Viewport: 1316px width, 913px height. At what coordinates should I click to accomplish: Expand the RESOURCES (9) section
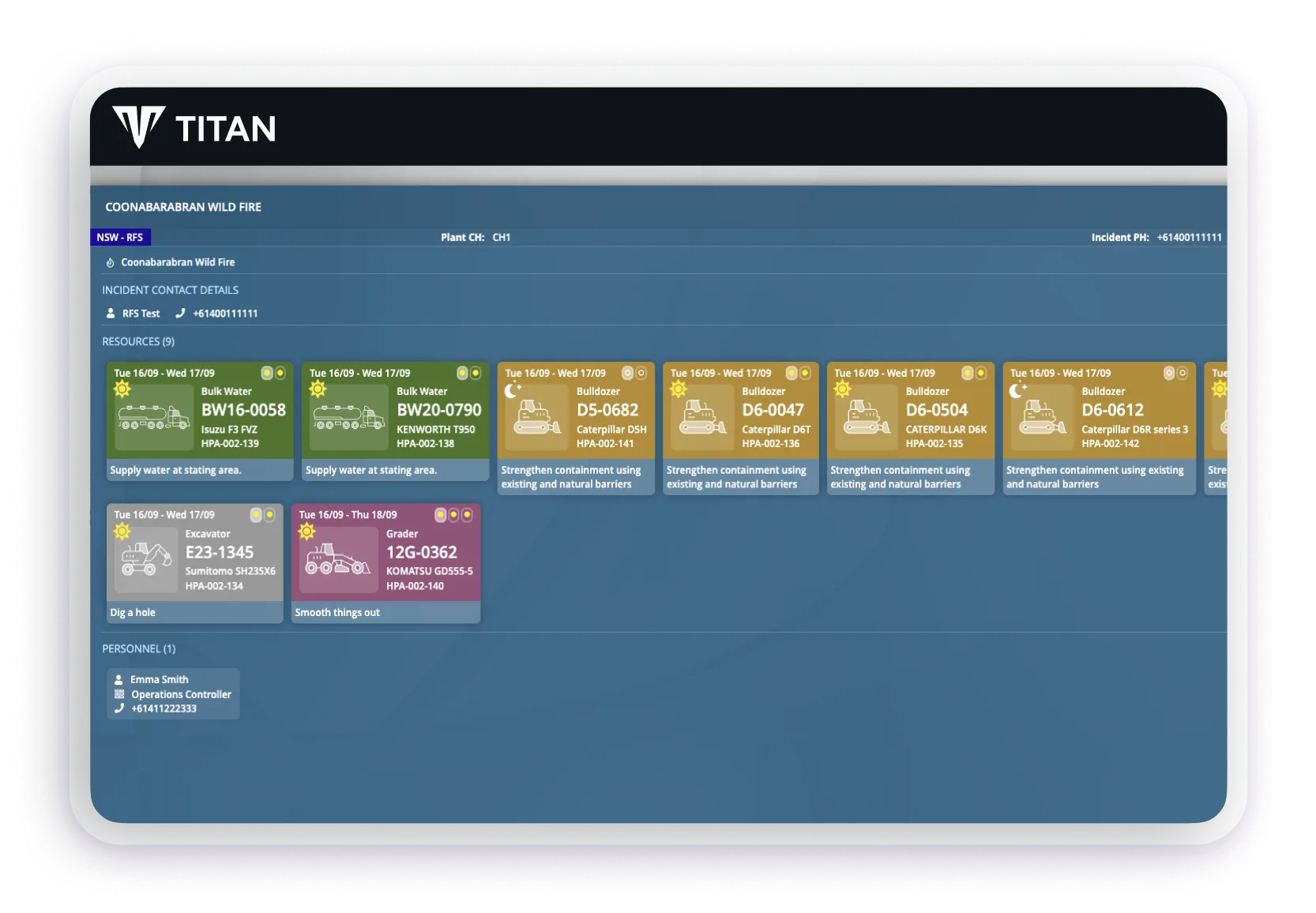(139, 341)
